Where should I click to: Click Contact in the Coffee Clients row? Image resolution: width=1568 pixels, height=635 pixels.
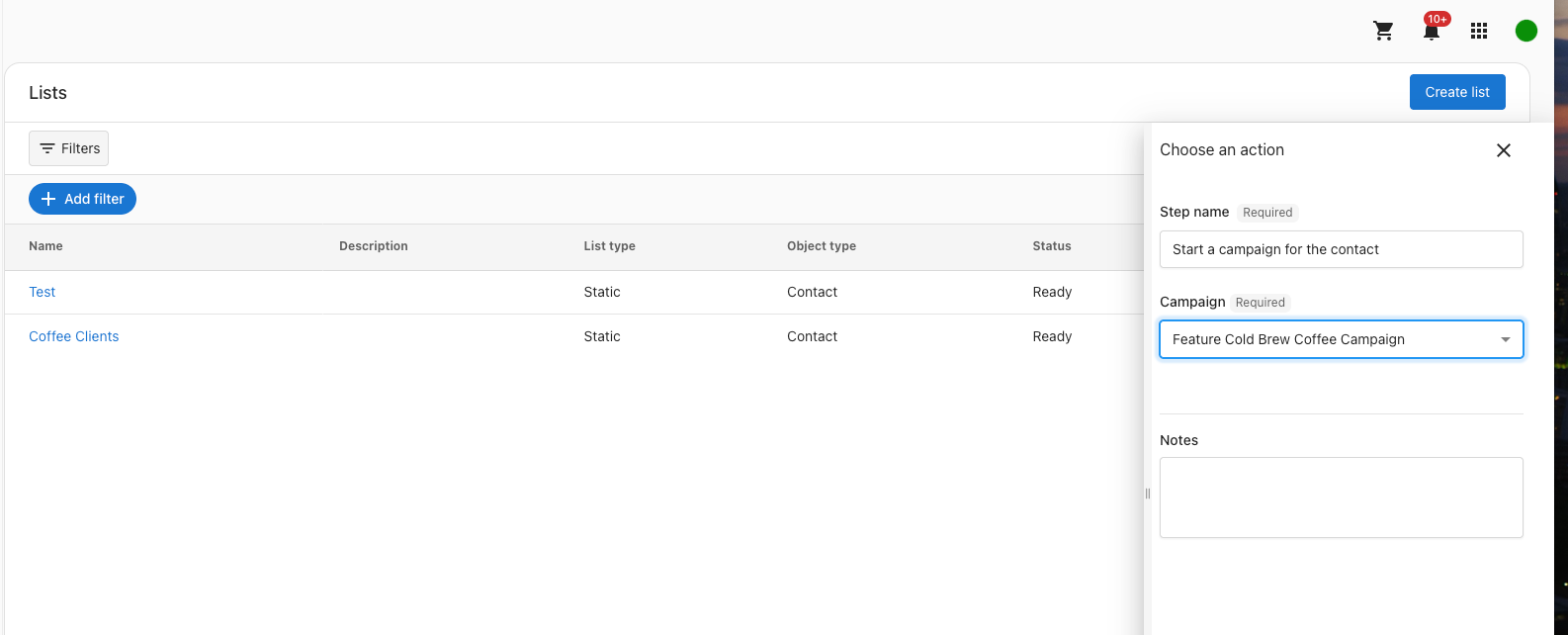point(812,336)
